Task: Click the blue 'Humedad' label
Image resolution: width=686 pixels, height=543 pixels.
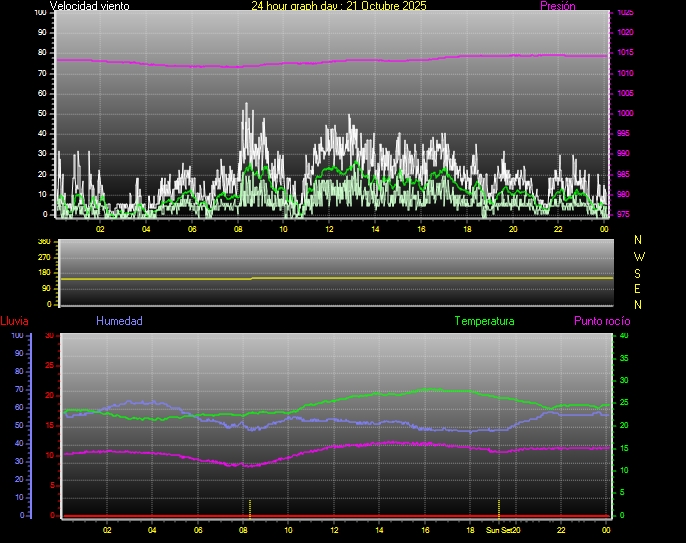Action: tap(119, 321)
